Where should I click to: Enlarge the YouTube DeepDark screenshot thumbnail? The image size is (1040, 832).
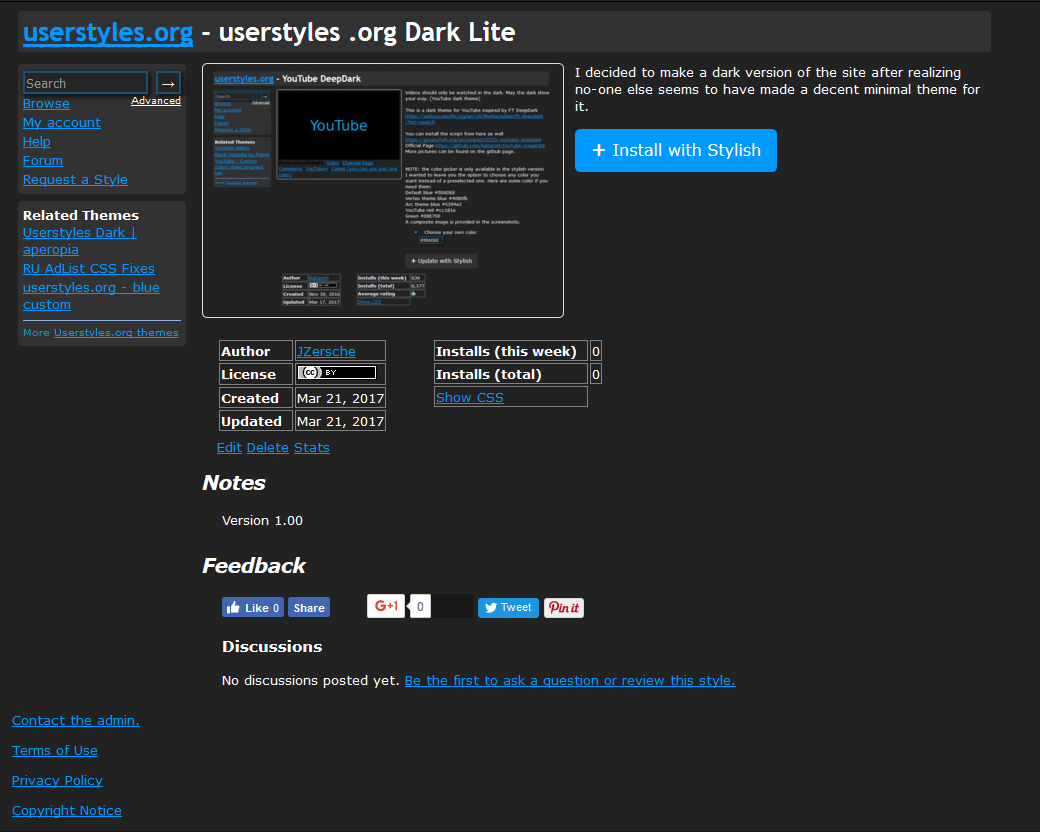[x=383, y=190]
